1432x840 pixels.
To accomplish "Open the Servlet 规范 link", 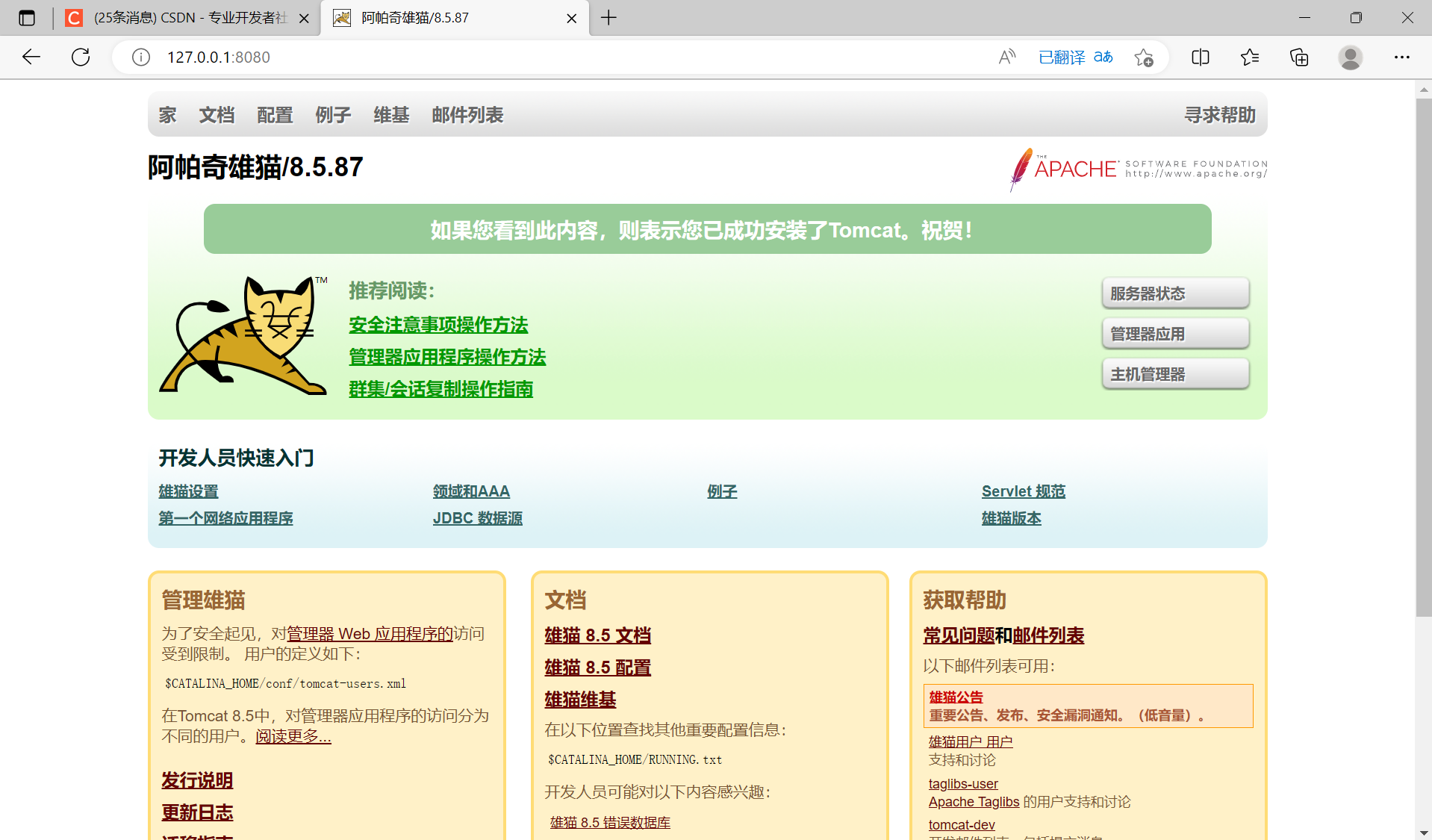I will pyautogui.click(x=1024, y=491).
